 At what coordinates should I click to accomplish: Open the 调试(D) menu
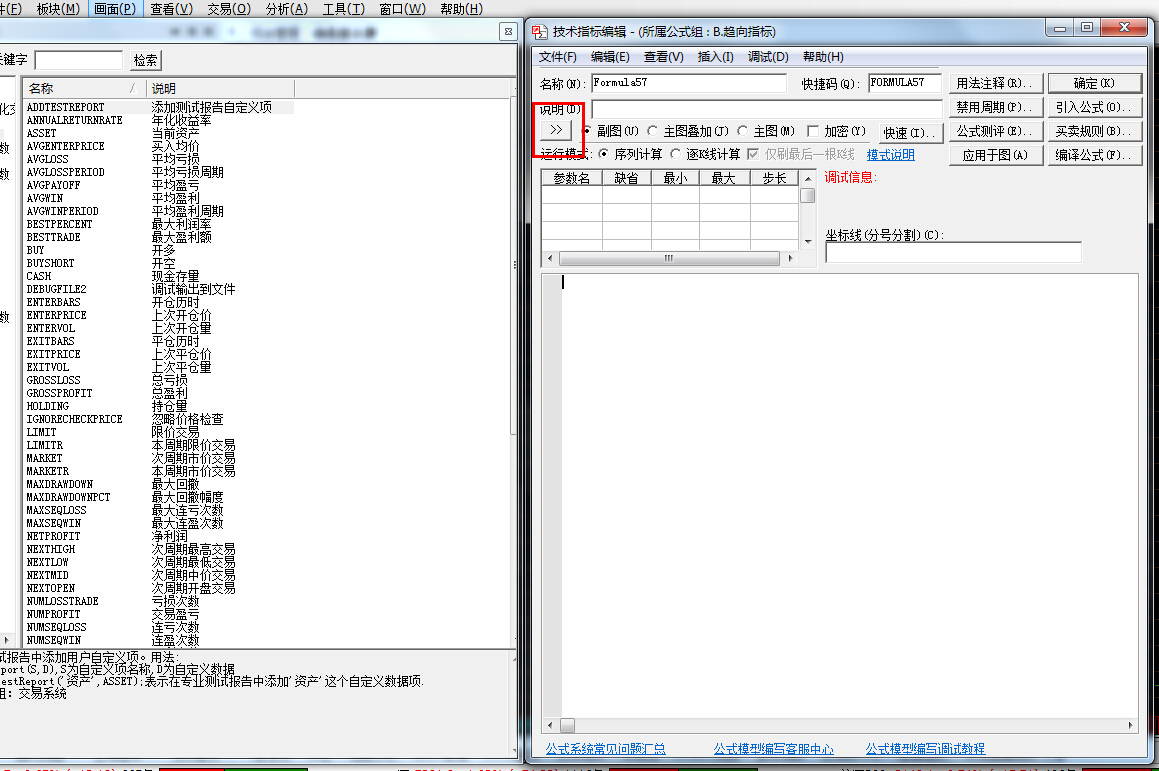click(x=767, y=57)
